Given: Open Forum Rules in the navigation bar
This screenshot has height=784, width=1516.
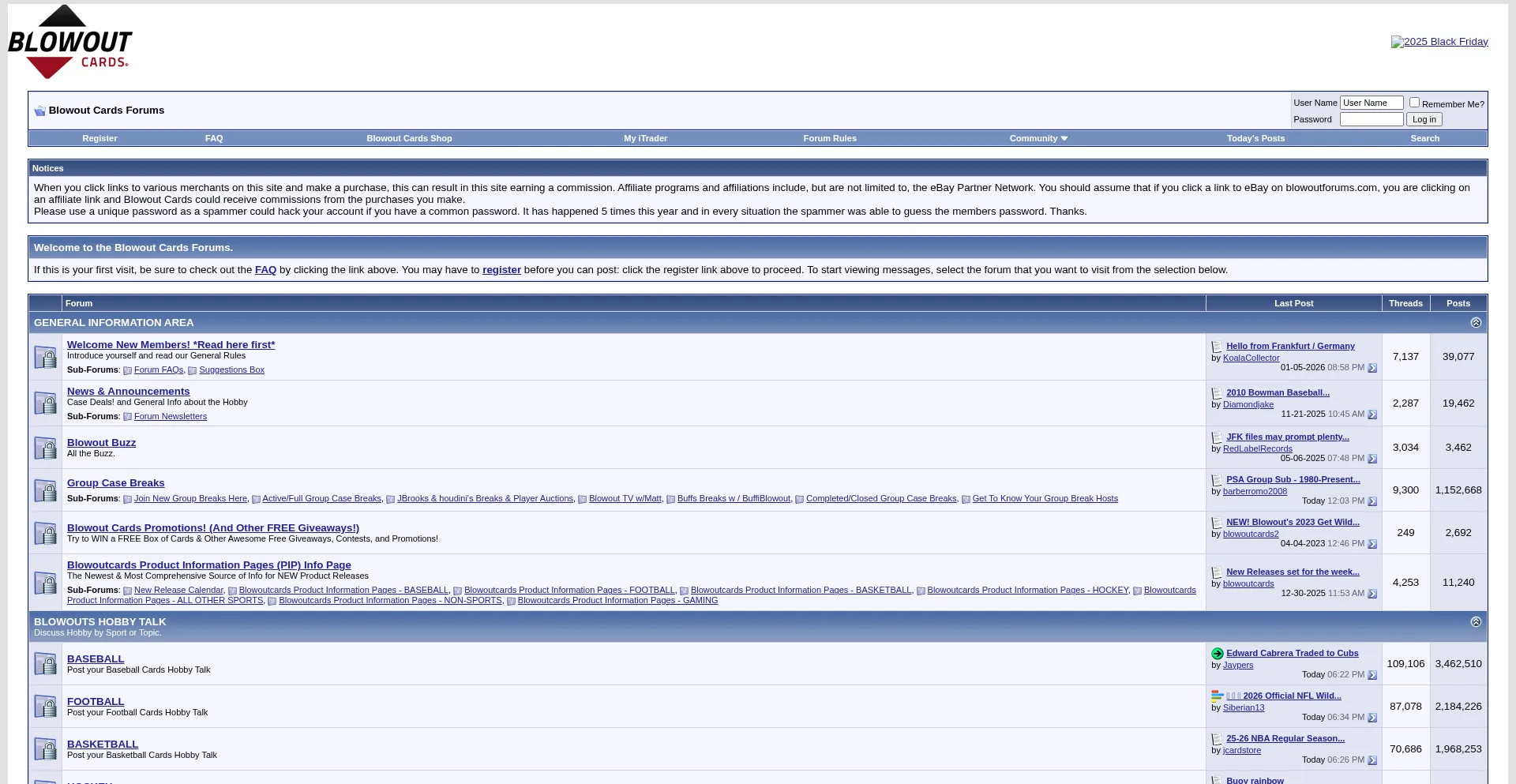Looking at the screenshot, I should (830, 138).
